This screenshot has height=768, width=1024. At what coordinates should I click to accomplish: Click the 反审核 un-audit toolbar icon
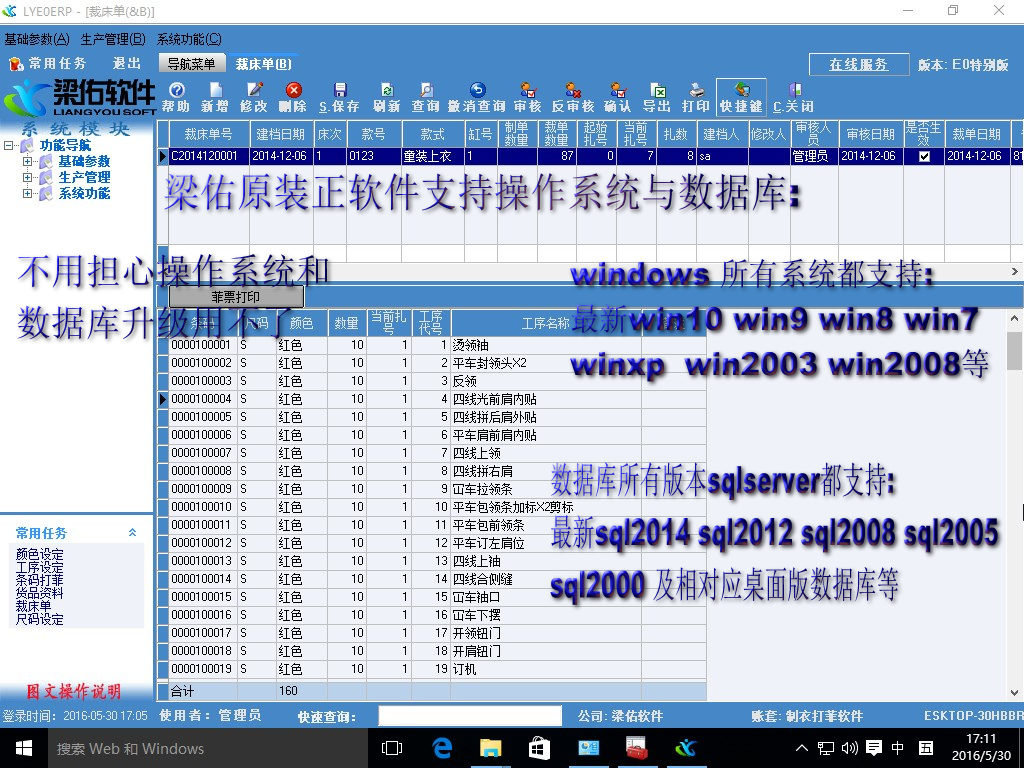coord(573,97)
